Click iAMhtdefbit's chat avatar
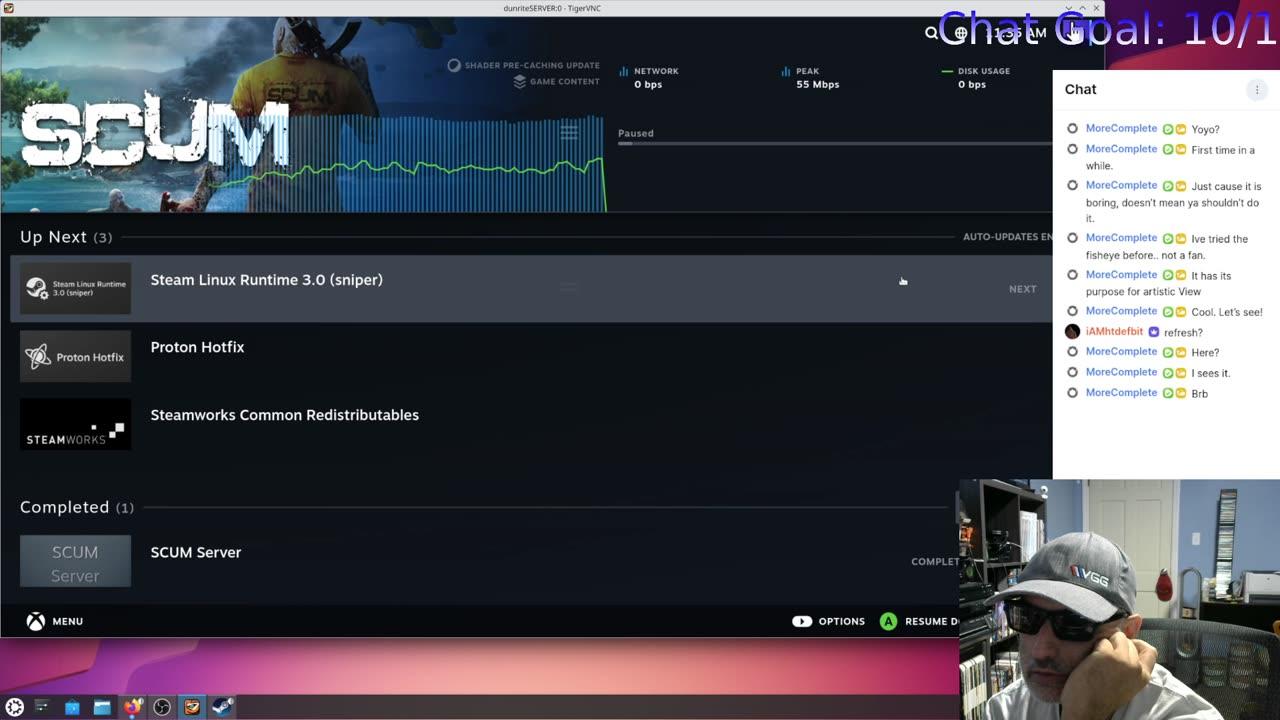This screenshot has width=1280, height=720. (1072, 332)
